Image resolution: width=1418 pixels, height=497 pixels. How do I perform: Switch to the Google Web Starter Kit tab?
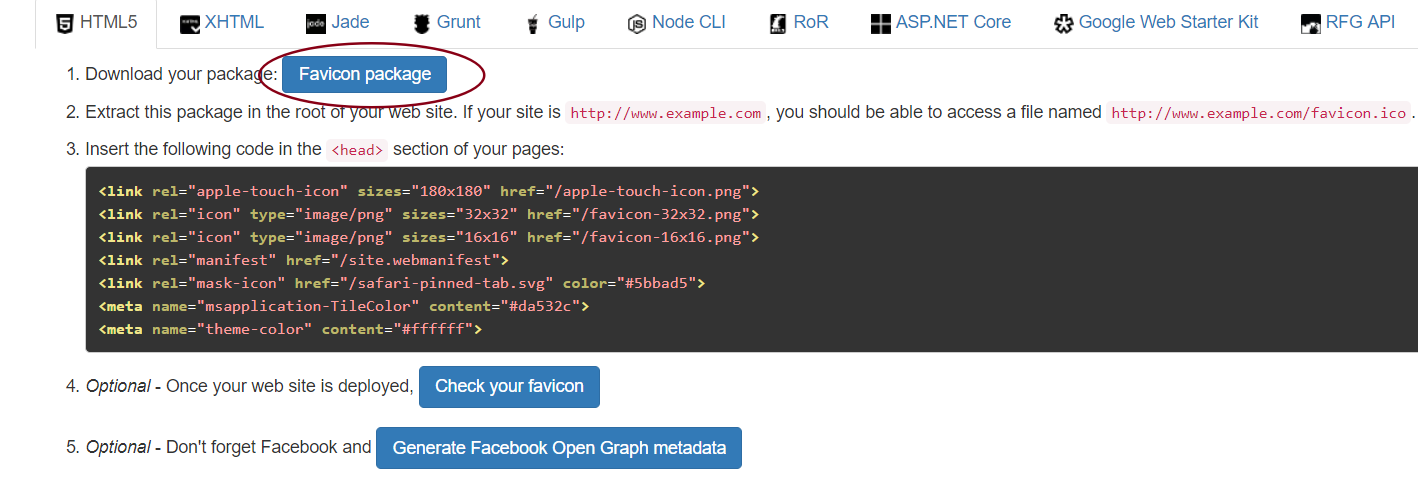coord(1168,22)
